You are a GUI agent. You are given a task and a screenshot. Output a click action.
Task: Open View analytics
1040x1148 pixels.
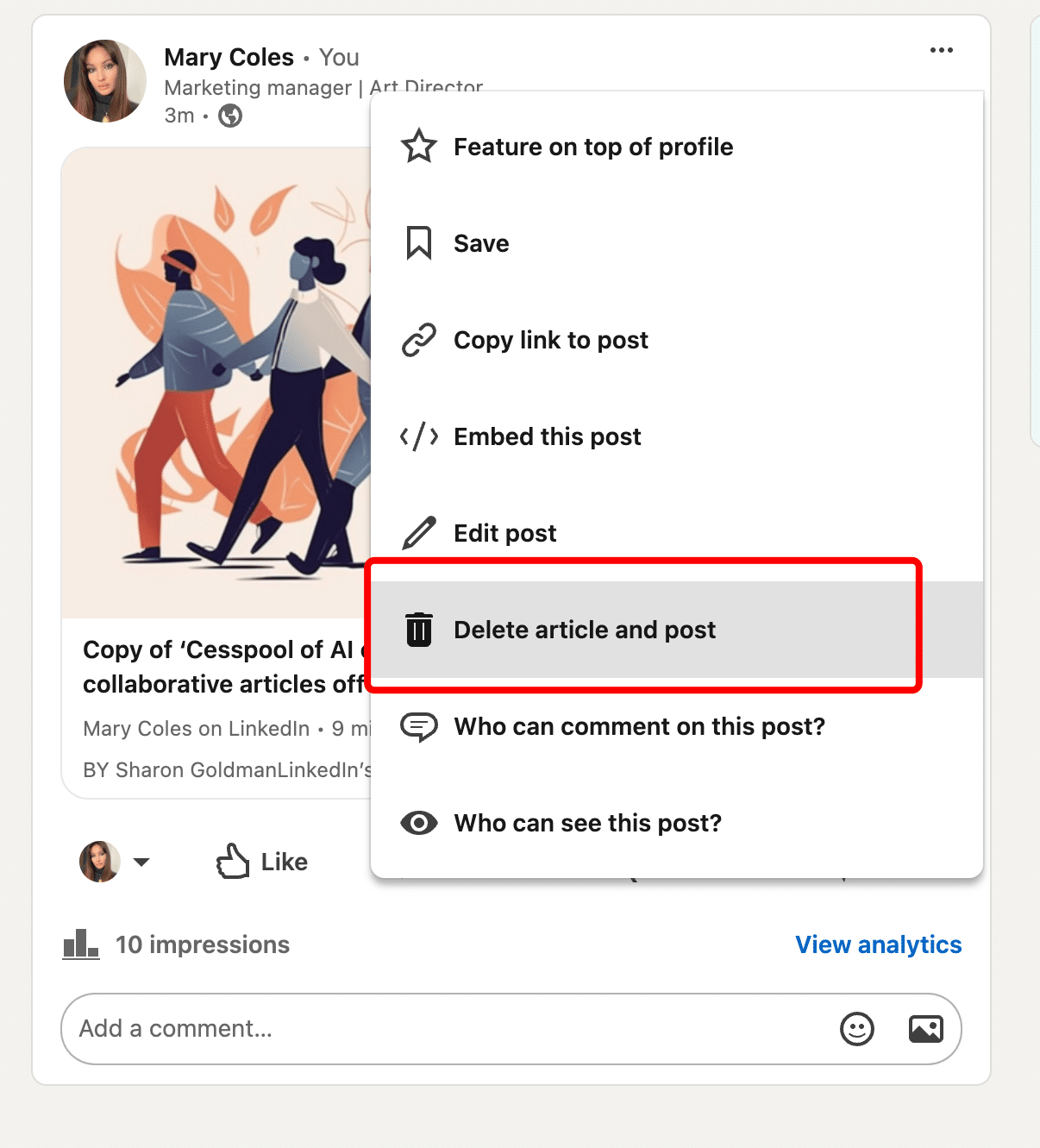[x=877, y=944]
